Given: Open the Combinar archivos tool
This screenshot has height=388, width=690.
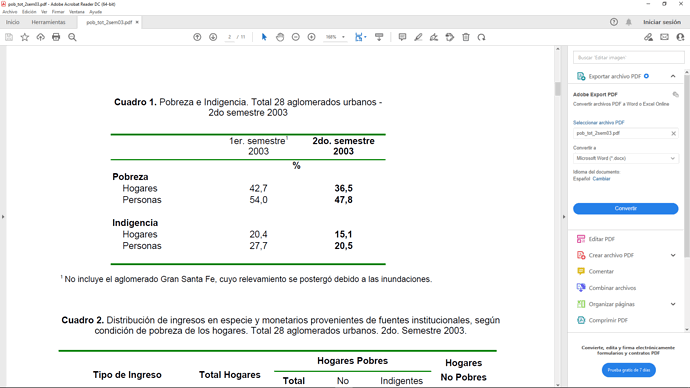Looking at the screenshot, I should click(x=612, y=288).
